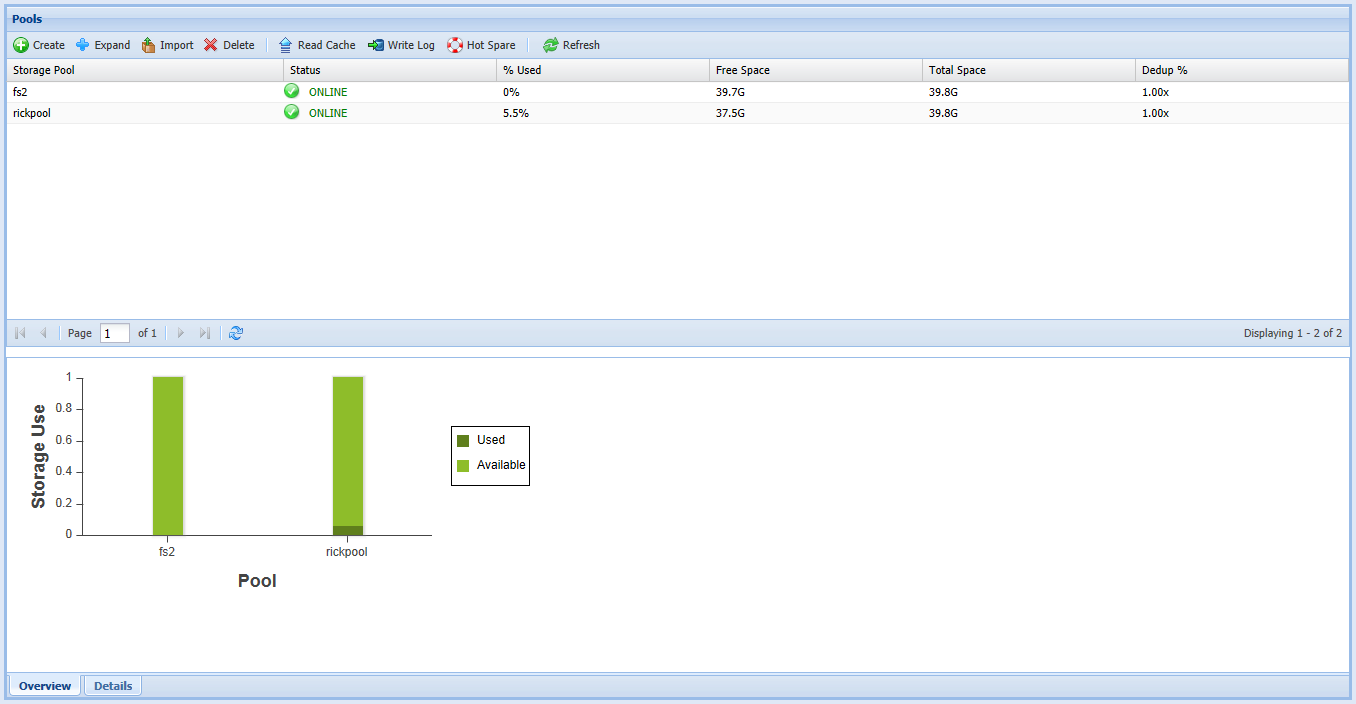Click total space 39.8G in rickpool row

point(943,113)
